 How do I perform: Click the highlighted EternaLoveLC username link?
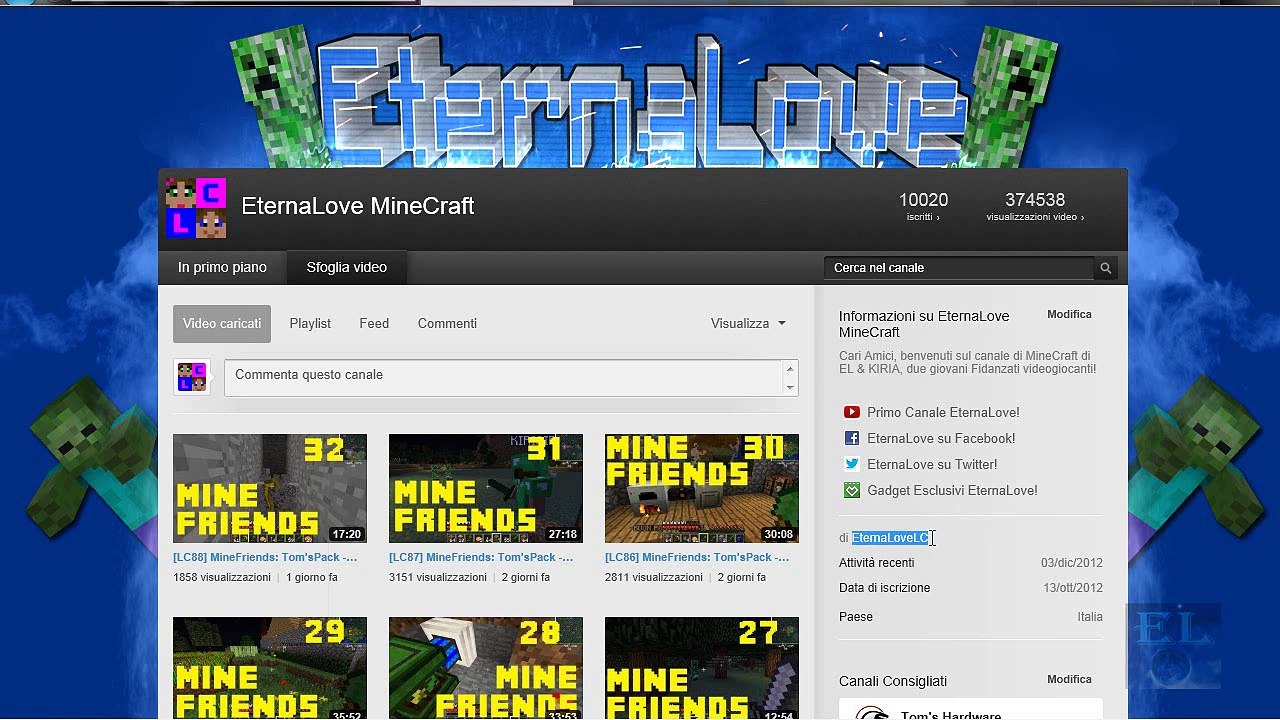[890, 538]
